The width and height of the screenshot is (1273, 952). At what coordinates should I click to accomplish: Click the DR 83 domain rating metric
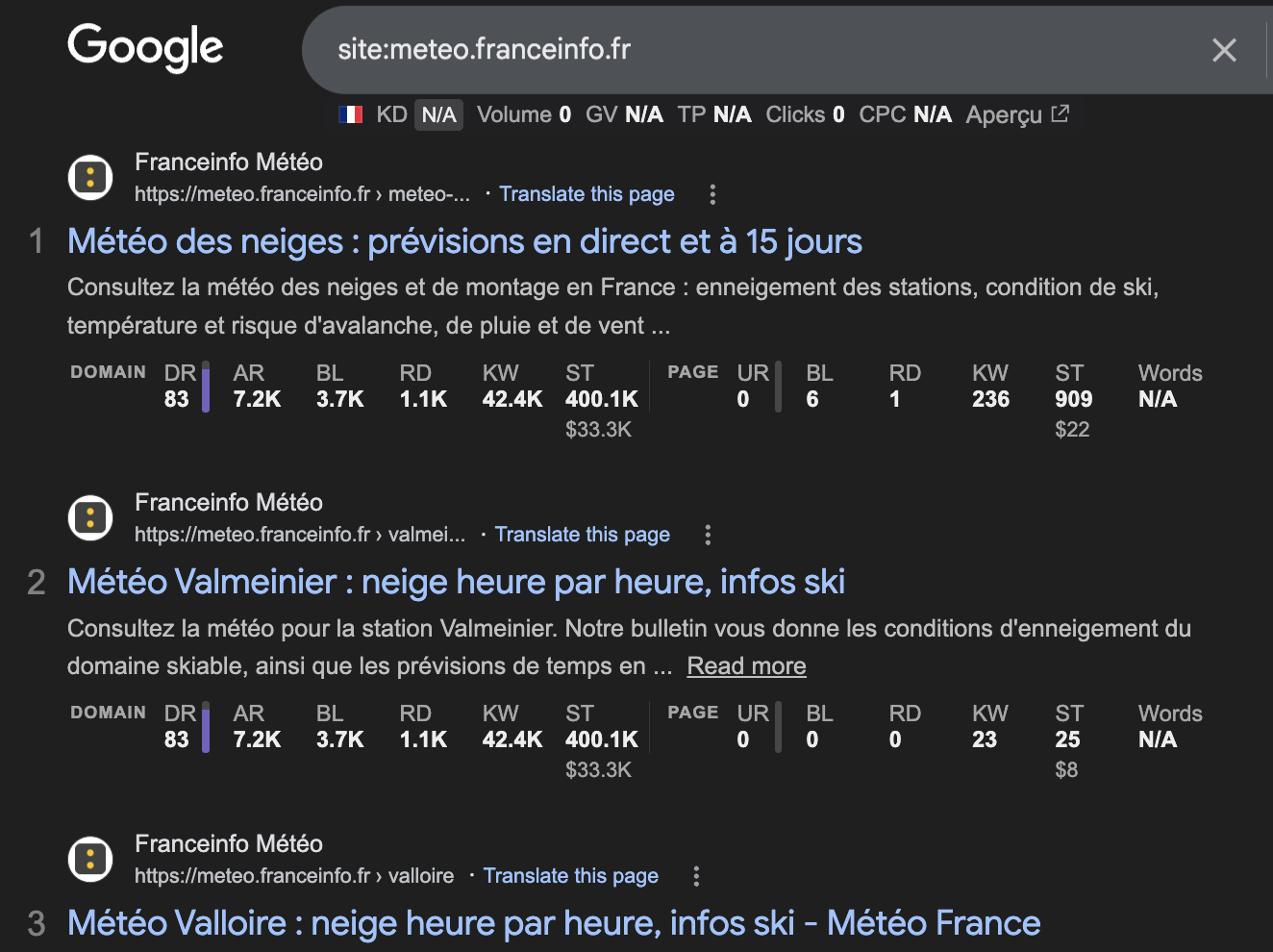[180, 385]
